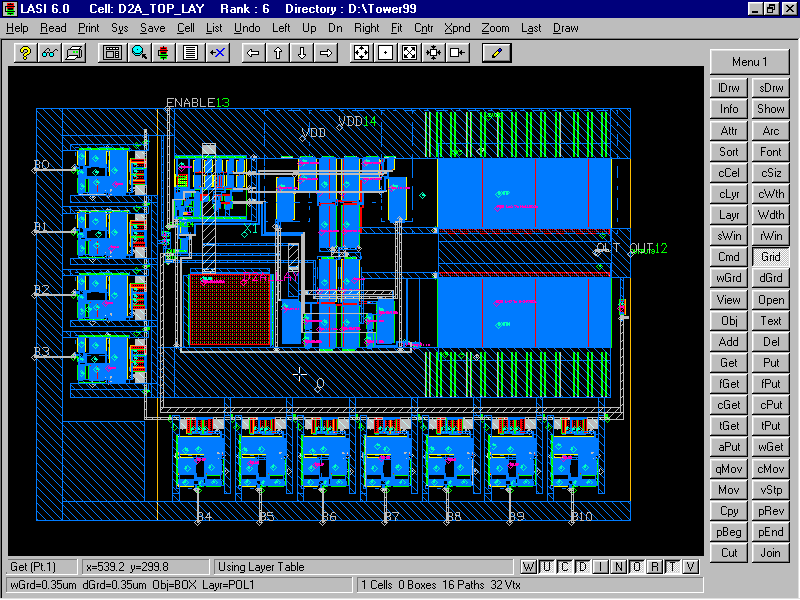Toggle the V button in status bar
The width and height of the screenshot is (800, 600).
(x=689, y=567)
